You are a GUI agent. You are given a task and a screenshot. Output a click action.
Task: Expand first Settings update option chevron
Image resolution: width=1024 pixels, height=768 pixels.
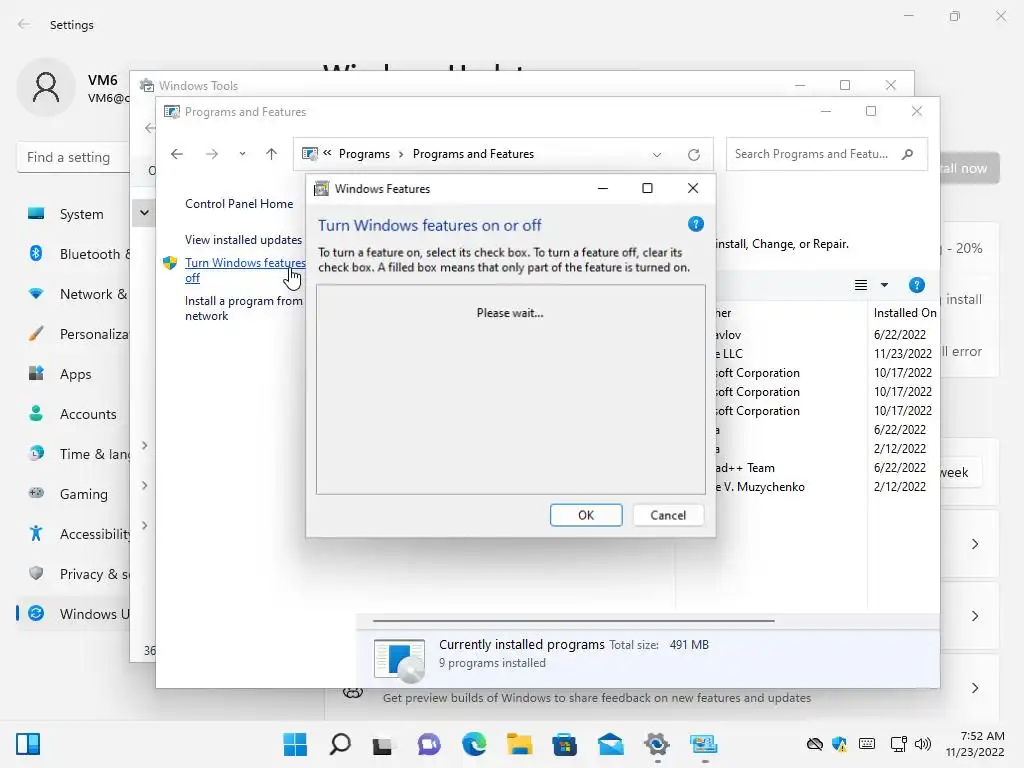pos(974,544)
